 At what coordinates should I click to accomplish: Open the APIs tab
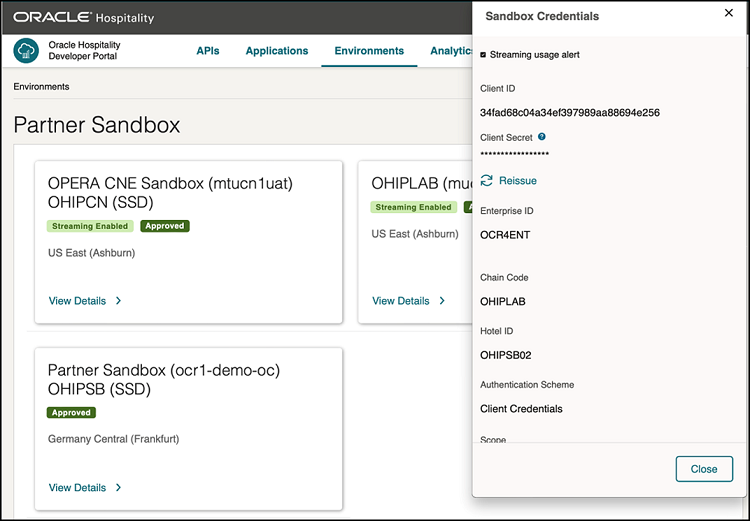pyautogui.click(x=208, y=51)
